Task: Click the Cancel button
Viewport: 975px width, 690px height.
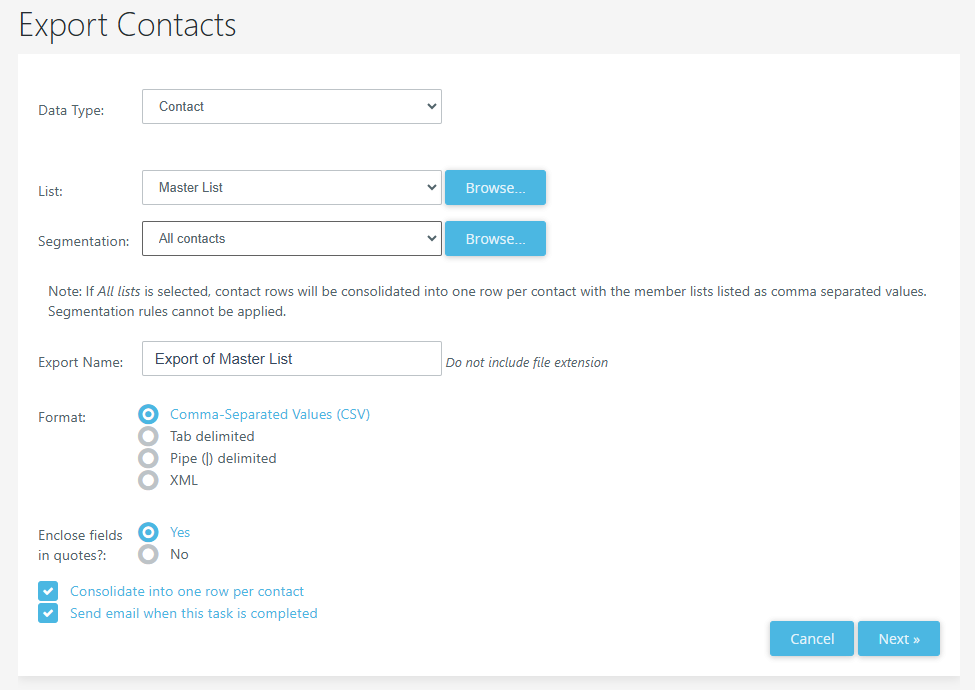Action: [811, 639]
